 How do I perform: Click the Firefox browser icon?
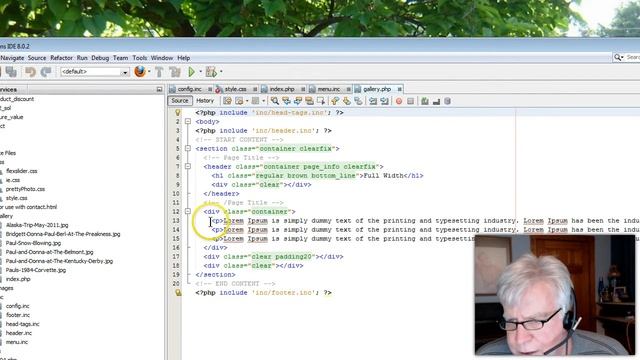140,71
